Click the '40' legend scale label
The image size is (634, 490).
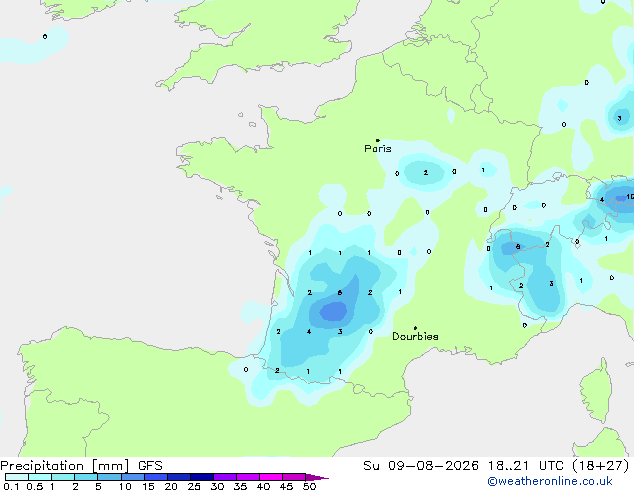[x=263, y=486]
